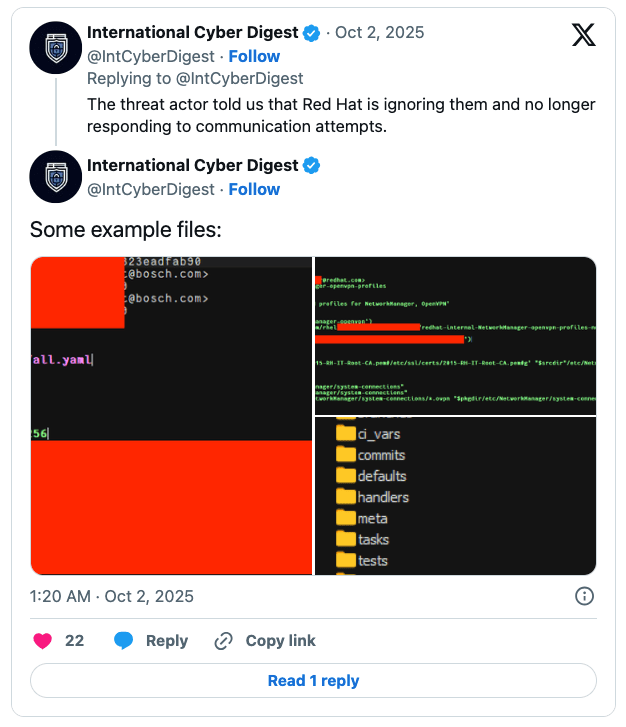The image size is (626, 727).
Task: Open the tweet info circle icon
Action: click(585, 596)
